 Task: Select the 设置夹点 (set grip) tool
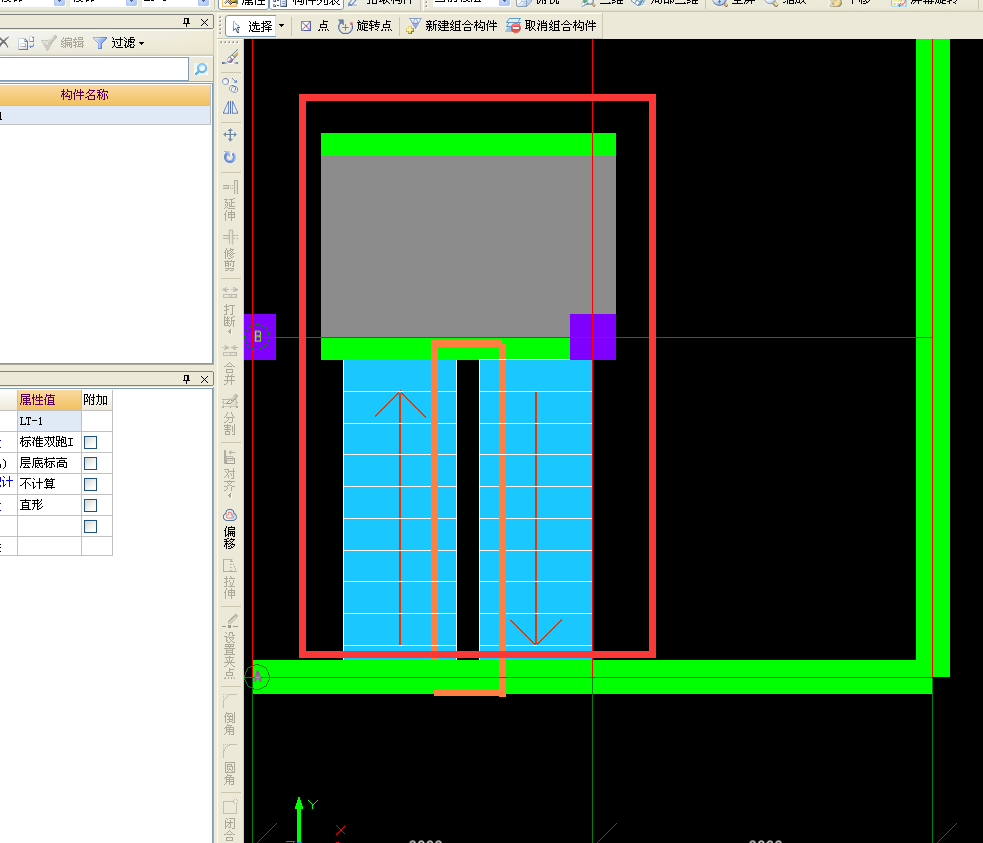pyautogui.click(x=230, y=647)
